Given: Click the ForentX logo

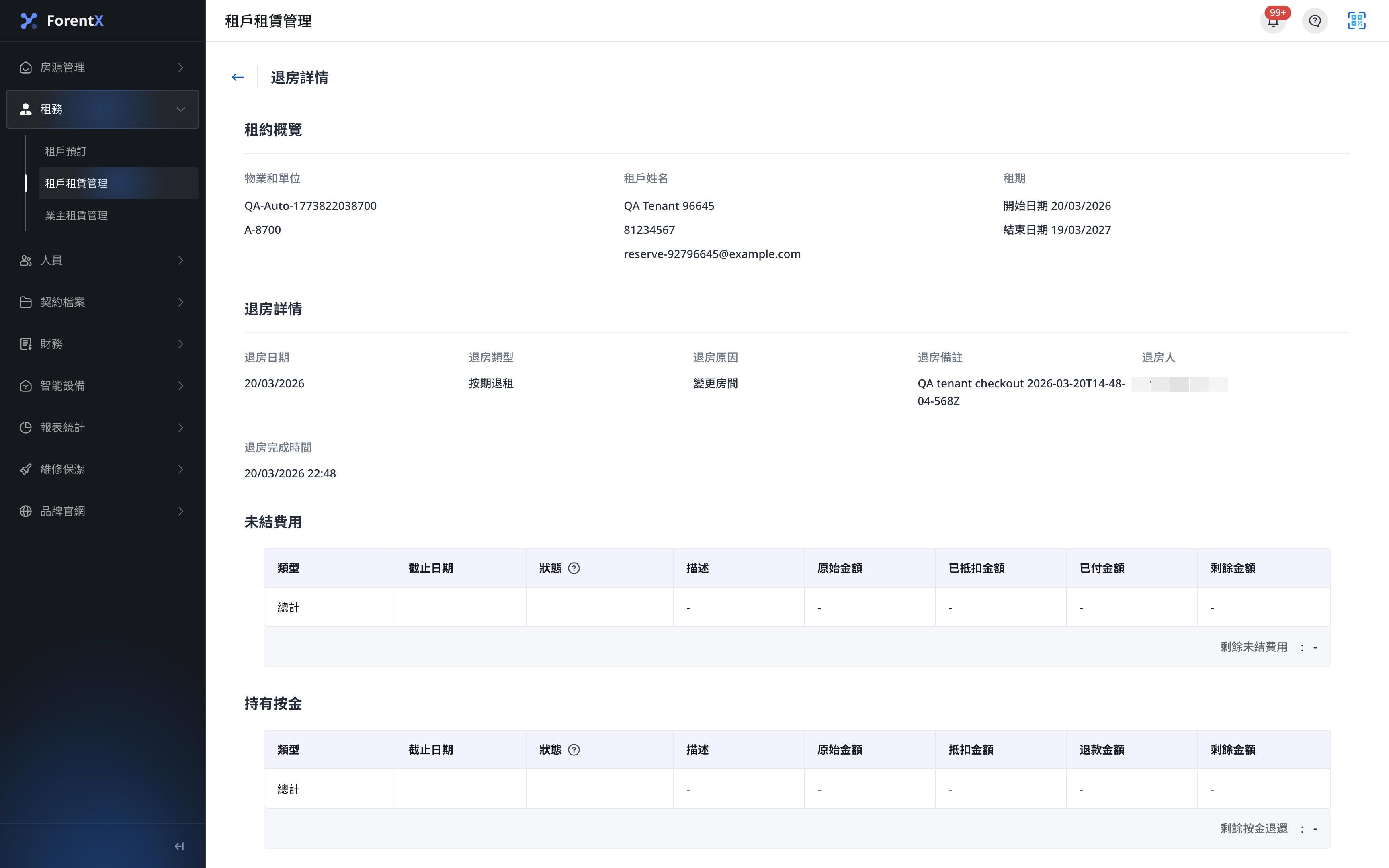Looking at the screenshot, I should [x=61, y=20].
